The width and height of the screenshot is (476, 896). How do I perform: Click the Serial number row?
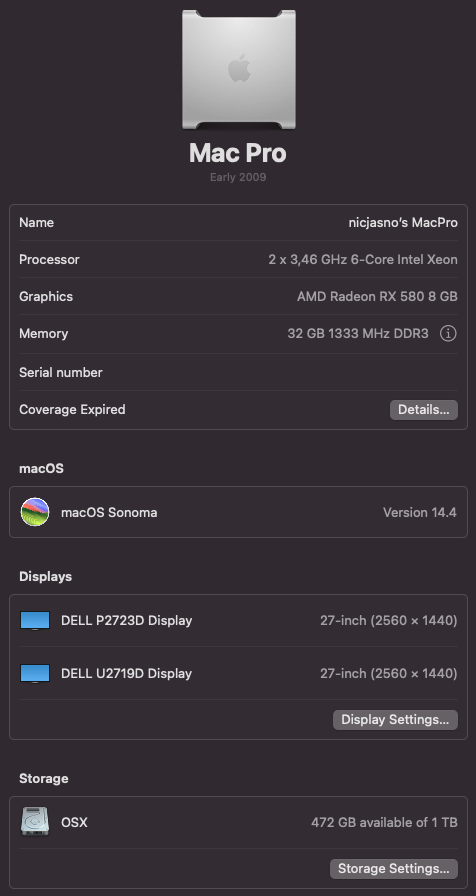pyautogui.click(x=238, y=373)
